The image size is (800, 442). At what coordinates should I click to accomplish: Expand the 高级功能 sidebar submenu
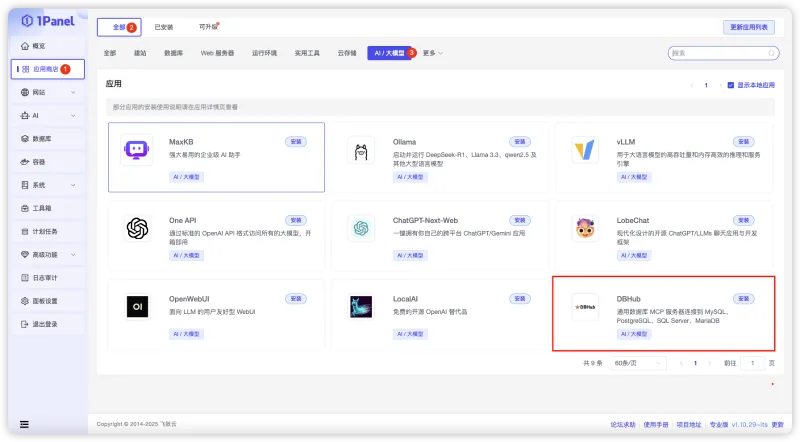(x=47, y=255)
